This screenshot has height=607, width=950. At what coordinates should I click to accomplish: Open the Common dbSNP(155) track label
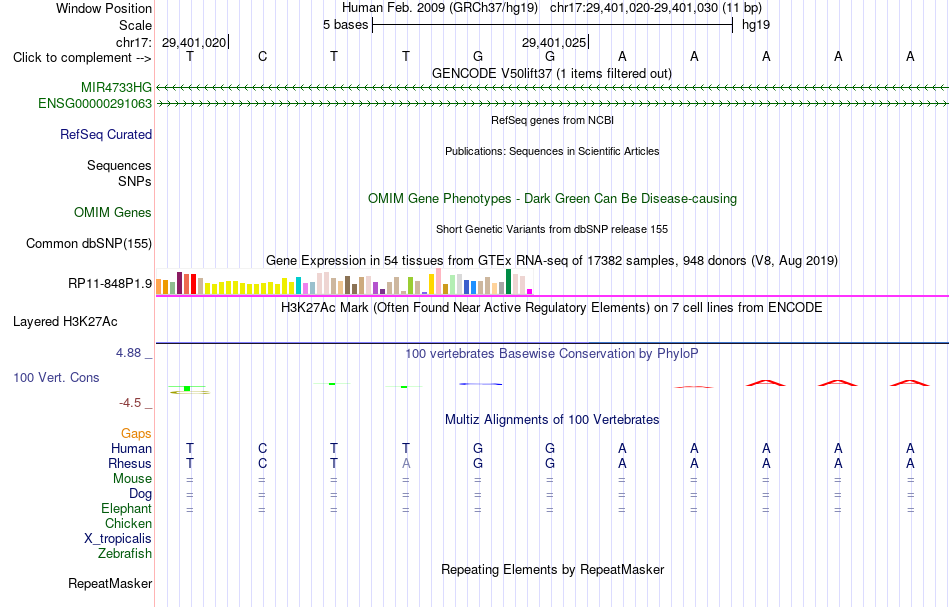(89, 244)
